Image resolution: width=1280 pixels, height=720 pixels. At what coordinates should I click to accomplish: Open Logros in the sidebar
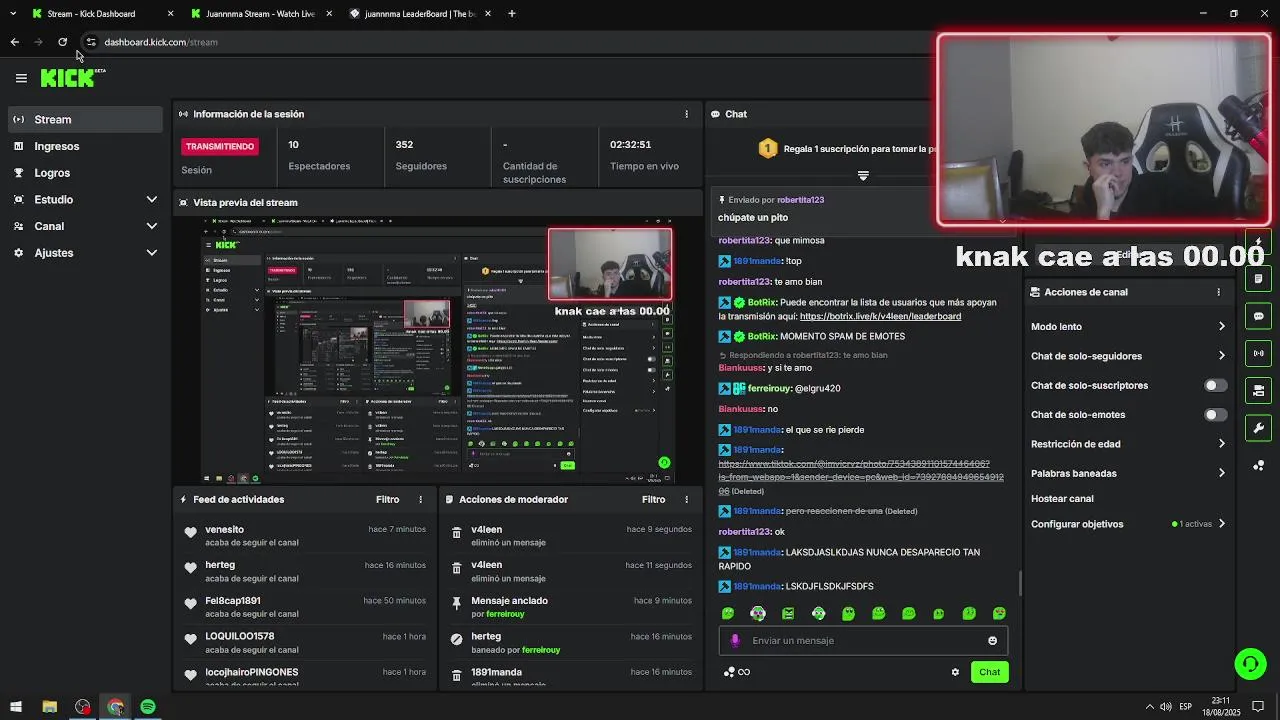point(85,173)
